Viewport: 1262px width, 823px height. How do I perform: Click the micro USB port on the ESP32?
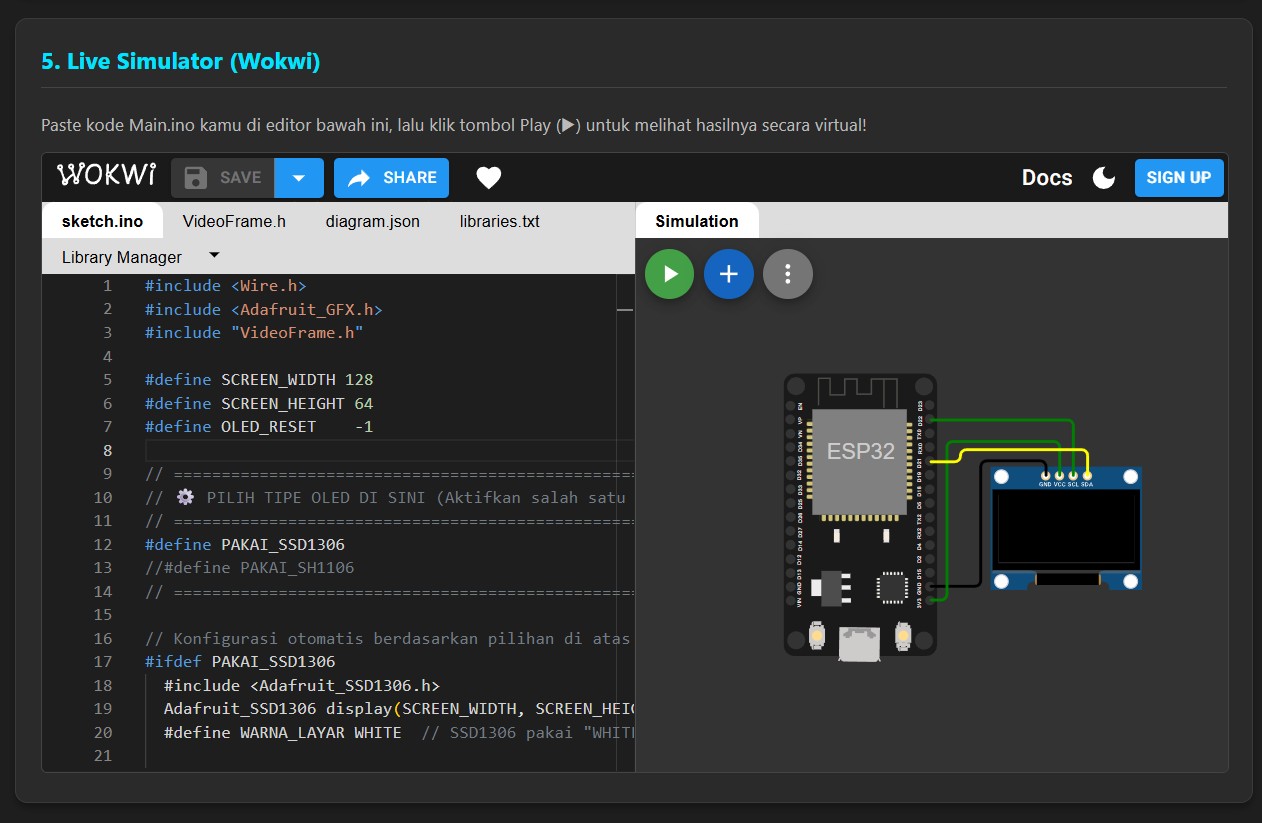pos(860,643)
